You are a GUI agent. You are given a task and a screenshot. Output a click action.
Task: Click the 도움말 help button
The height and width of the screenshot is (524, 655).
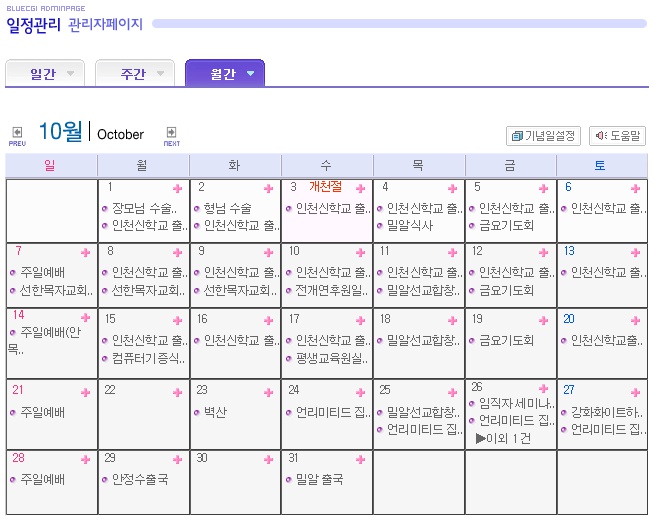coord(617,136)
